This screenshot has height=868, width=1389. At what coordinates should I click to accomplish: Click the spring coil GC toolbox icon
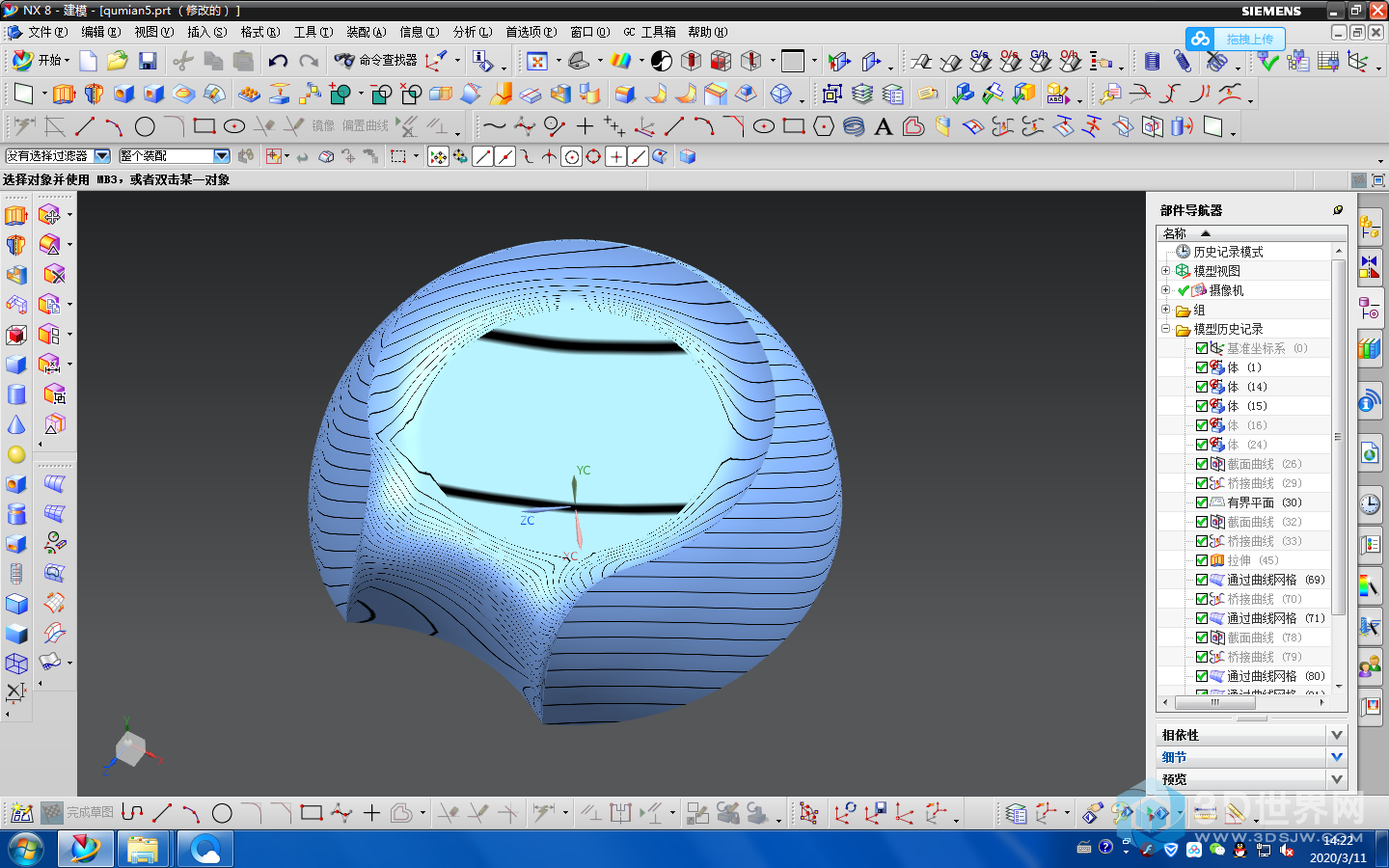[x=1152, y=61]
